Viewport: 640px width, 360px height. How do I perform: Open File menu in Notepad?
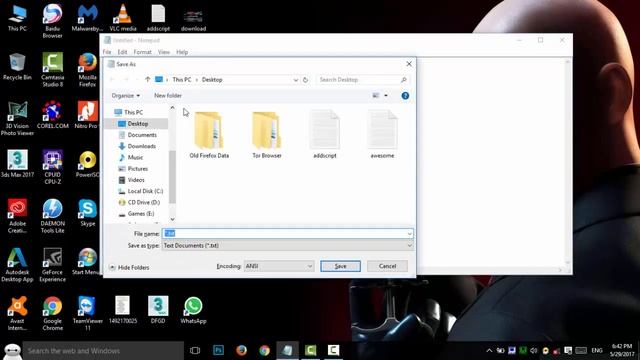click(x=107, y=52)
